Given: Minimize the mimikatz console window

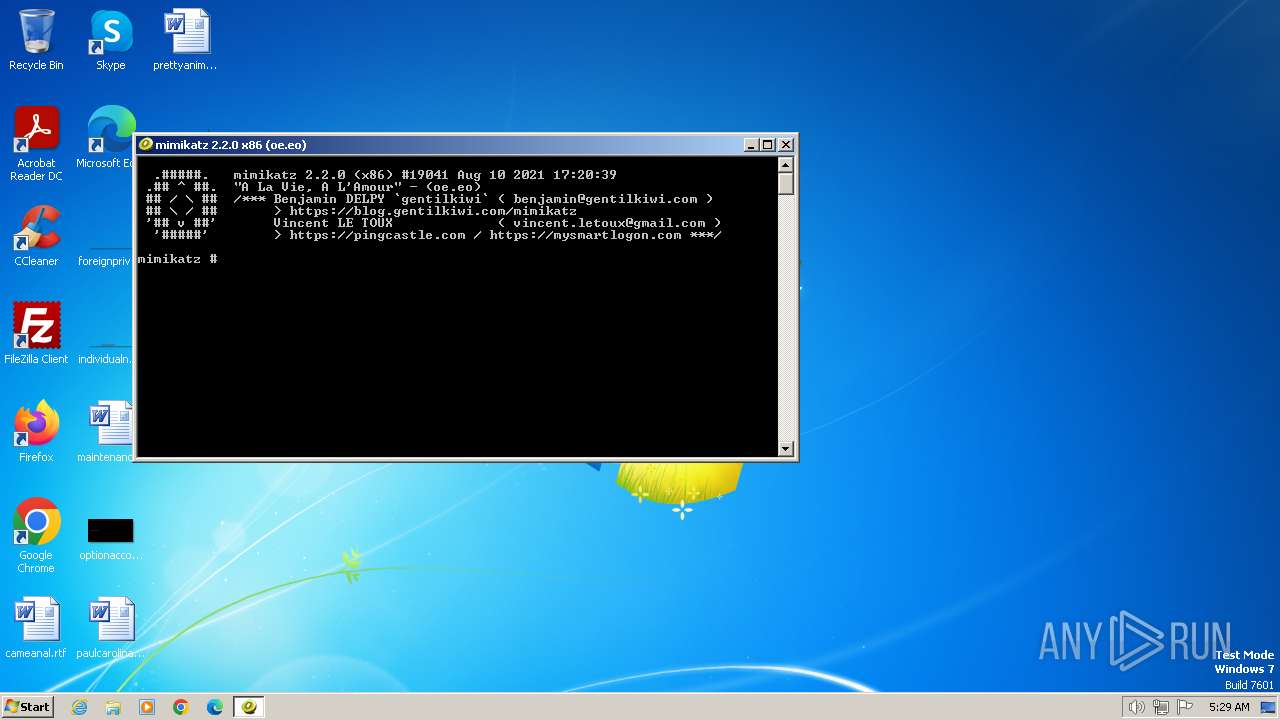Looking at the screenshot, I should [751, 145].
